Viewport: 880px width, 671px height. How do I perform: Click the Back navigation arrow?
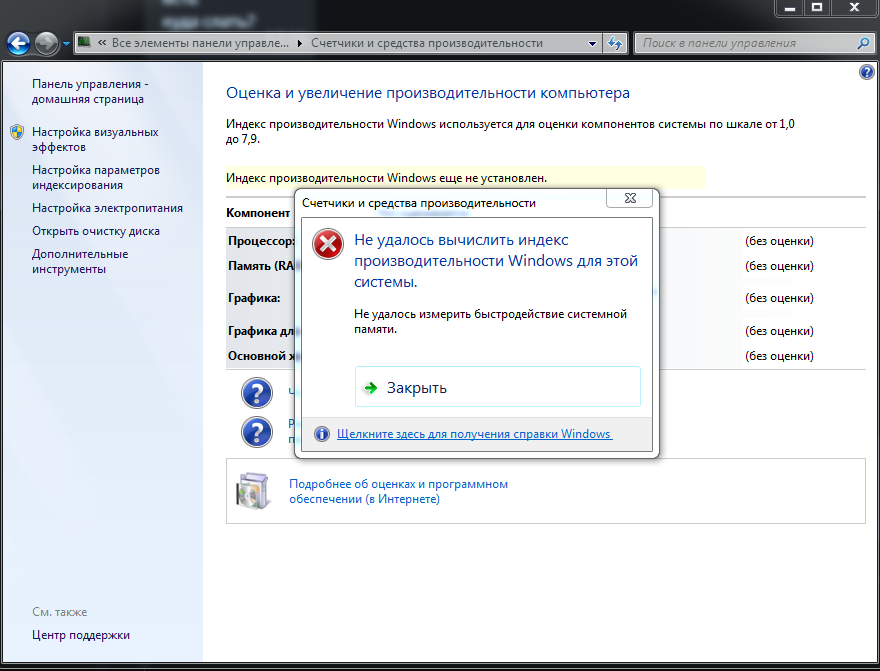click(x=18, y=43)
